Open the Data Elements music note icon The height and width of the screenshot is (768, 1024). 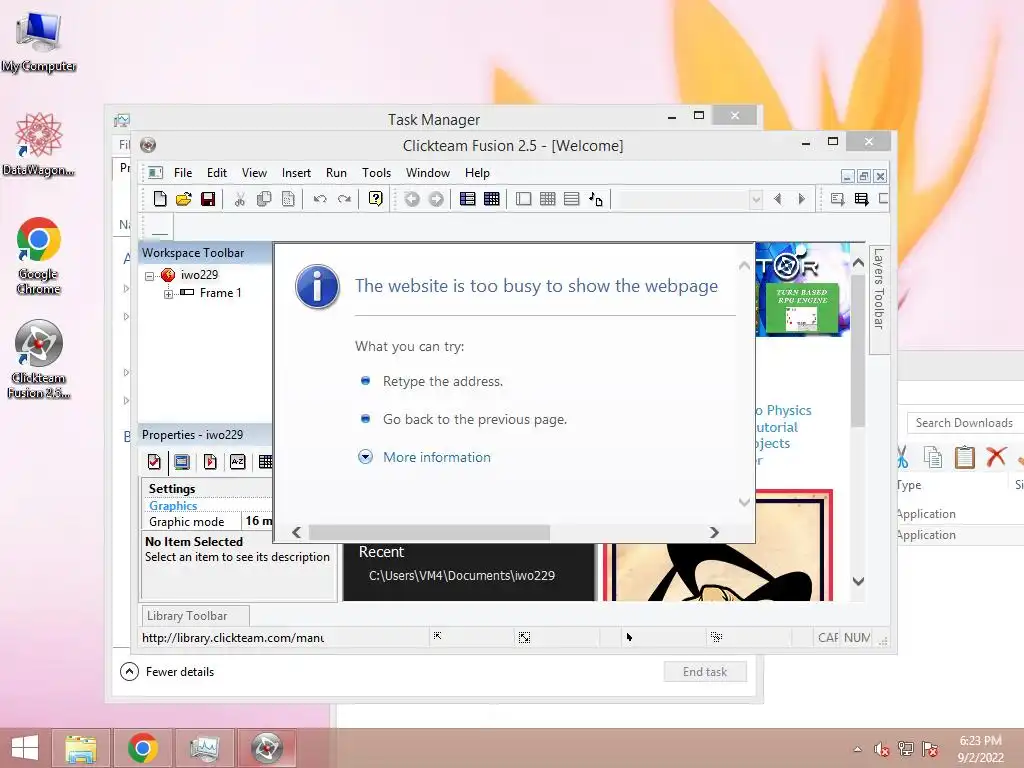coord(596,199)
